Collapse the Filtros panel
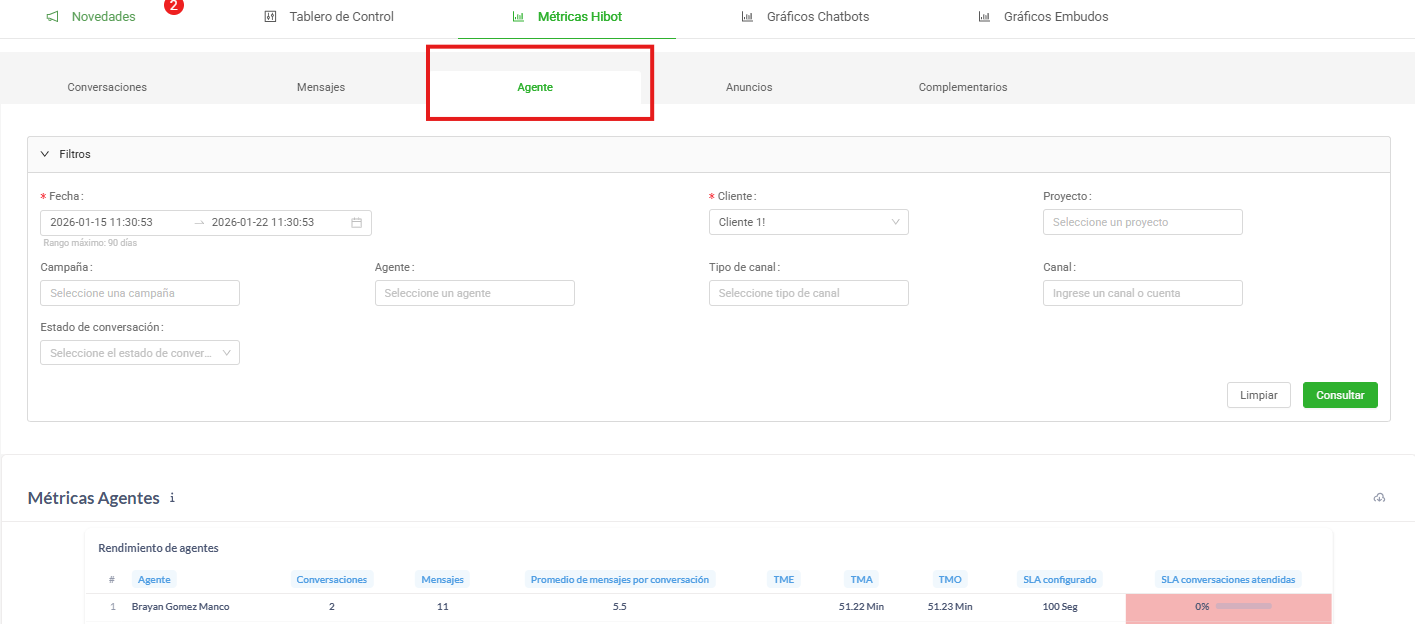This screenshot has height=624, width=1415. 45,154
